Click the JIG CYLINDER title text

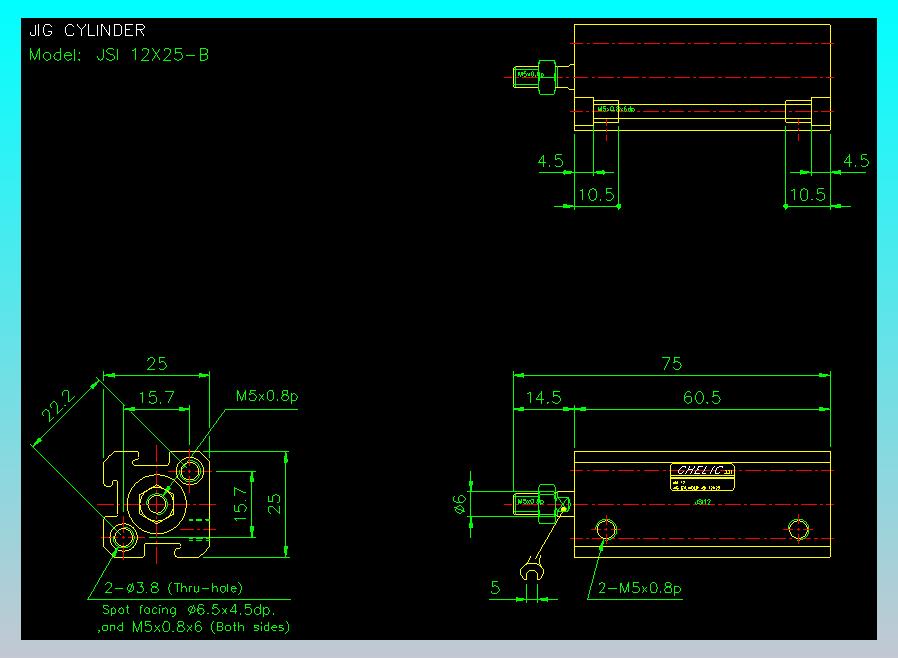point(87,31)
